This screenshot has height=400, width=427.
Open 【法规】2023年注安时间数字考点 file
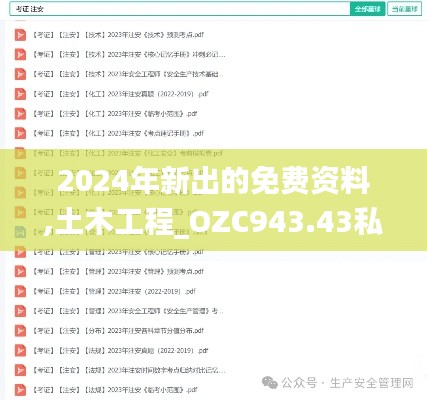pyautogui.click(x=129, y=370)
